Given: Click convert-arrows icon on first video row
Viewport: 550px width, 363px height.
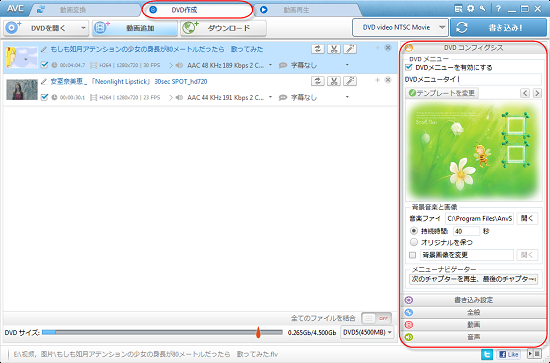Looking at the screenshot, I should pos(317,49).
